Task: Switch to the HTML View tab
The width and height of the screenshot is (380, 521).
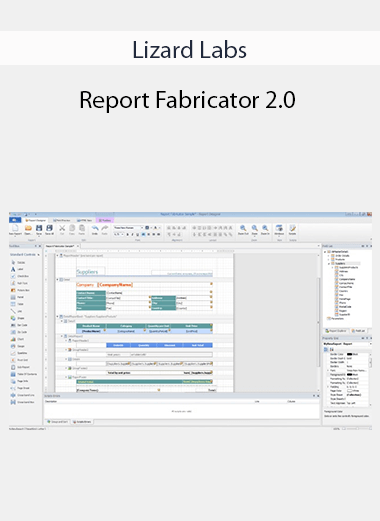Action: coord(84,220)
